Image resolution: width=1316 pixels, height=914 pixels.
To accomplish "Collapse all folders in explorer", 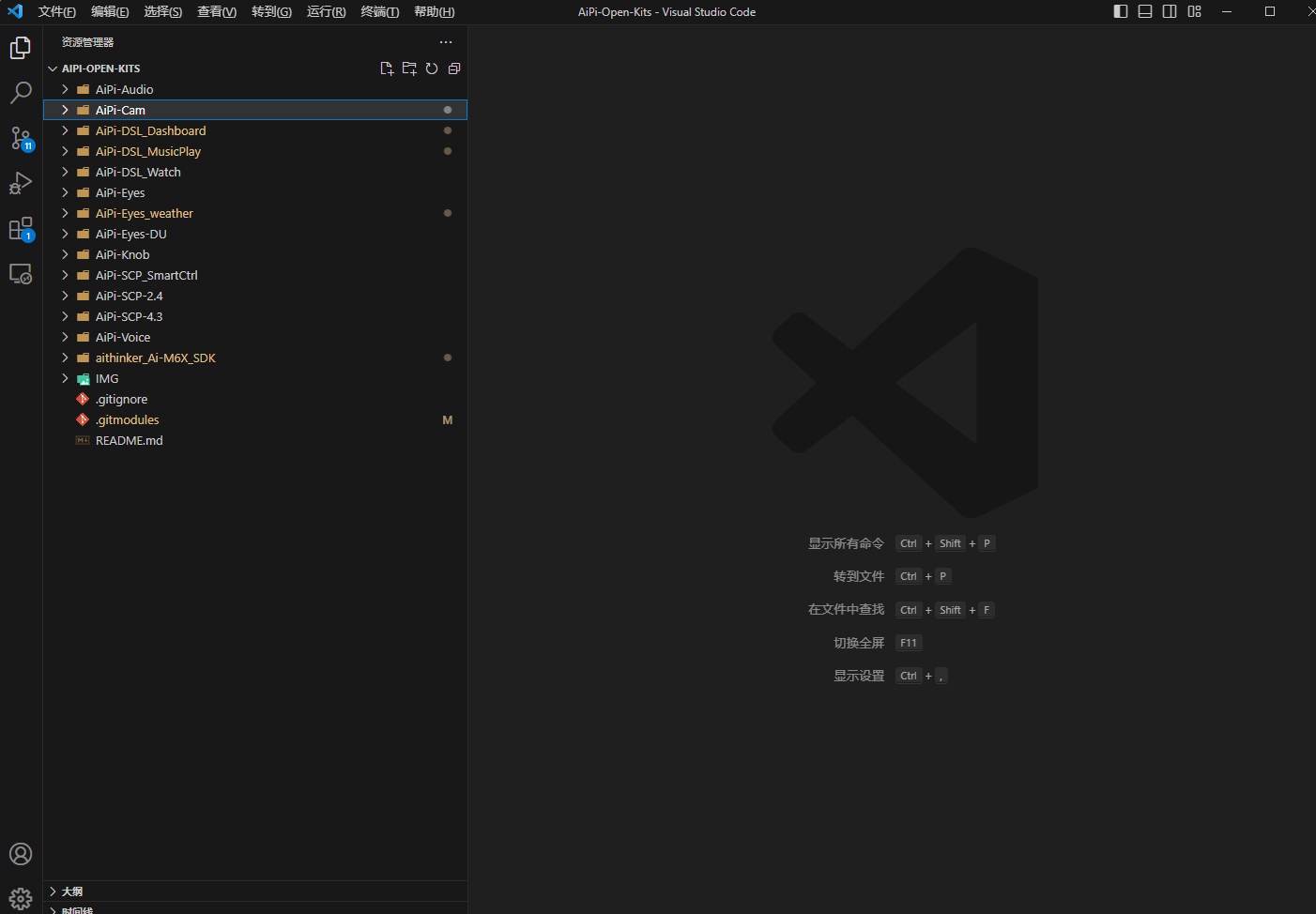I will point(454,69).
